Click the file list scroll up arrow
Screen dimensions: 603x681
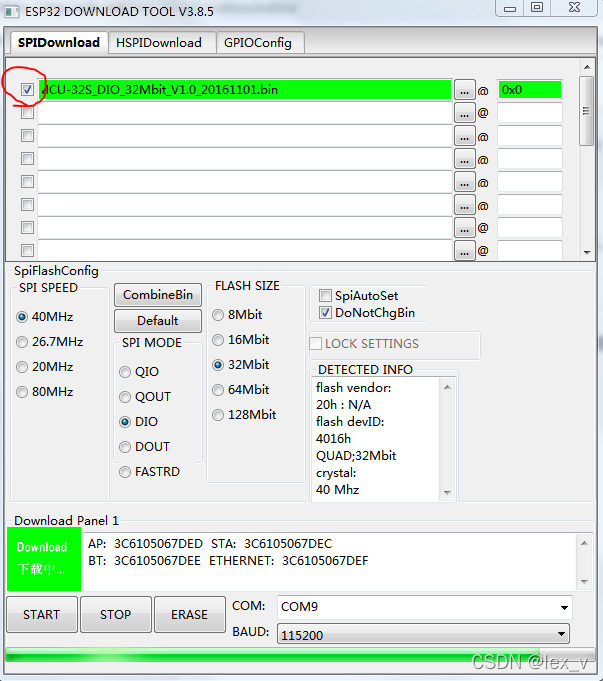587,67
